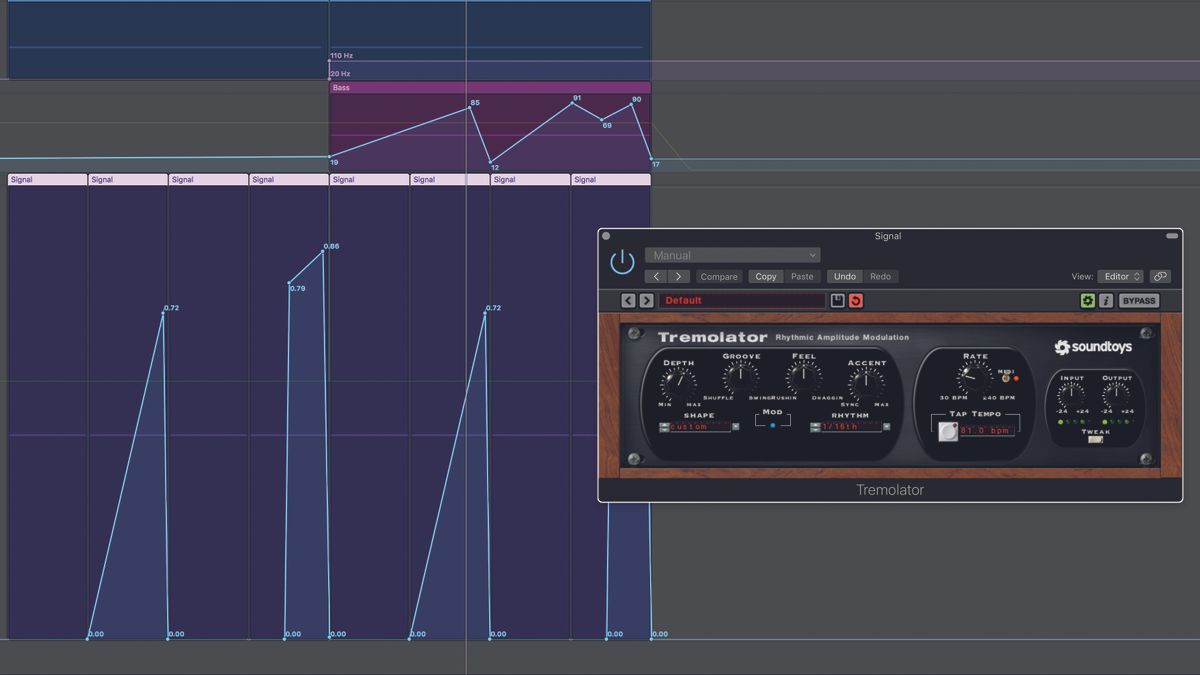The height and width of the screenshot is (675, 1200).
Task: Click the Tweak button below the output meters
Action: click(1095, 440)
